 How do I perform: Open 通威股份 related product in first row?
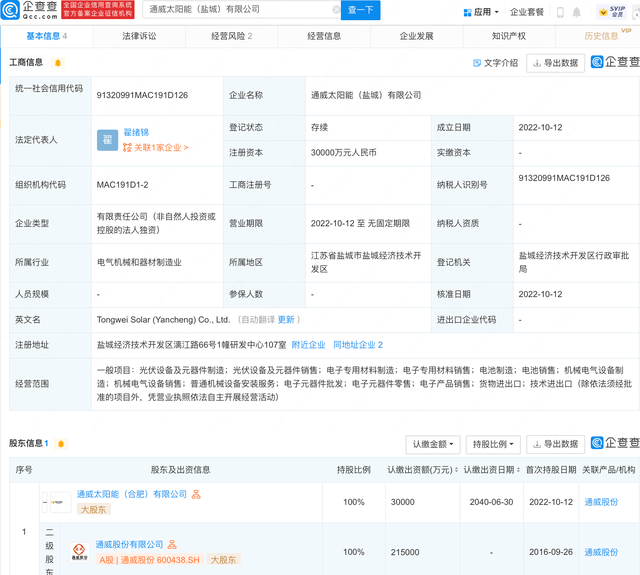tap(601, 502)
